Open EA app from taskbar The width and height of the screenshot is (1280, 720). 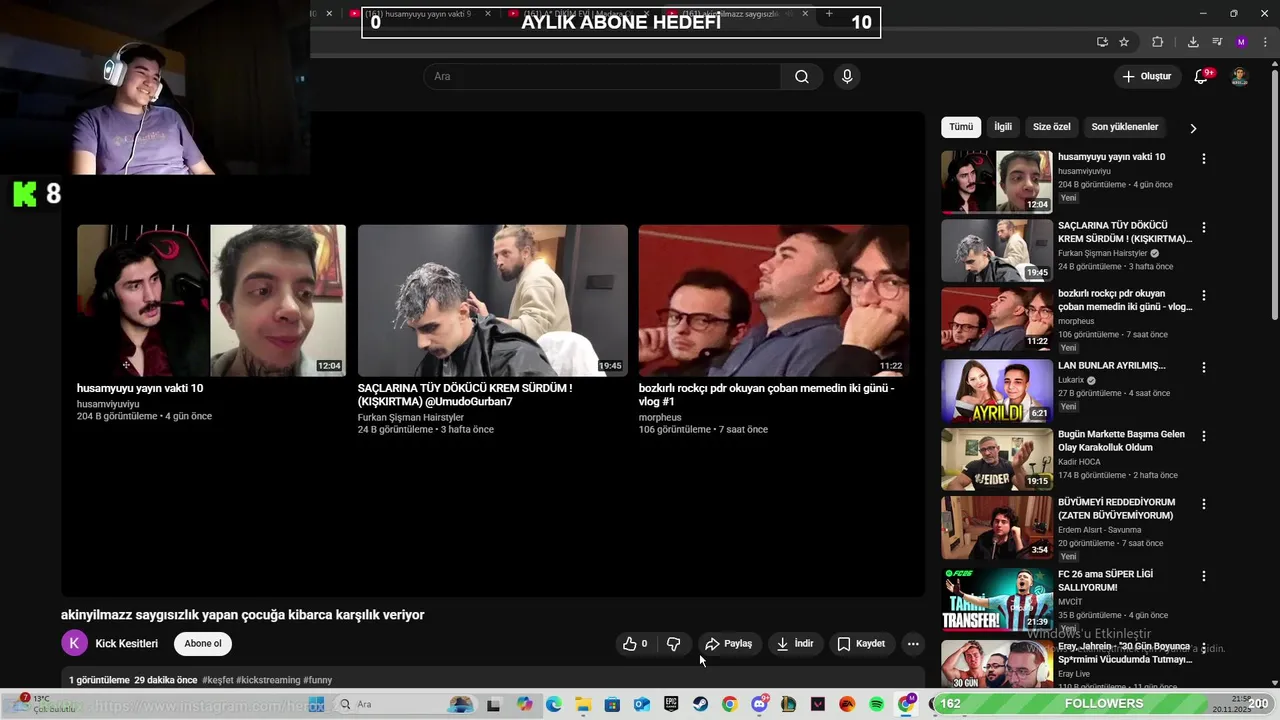coord(847,704)
